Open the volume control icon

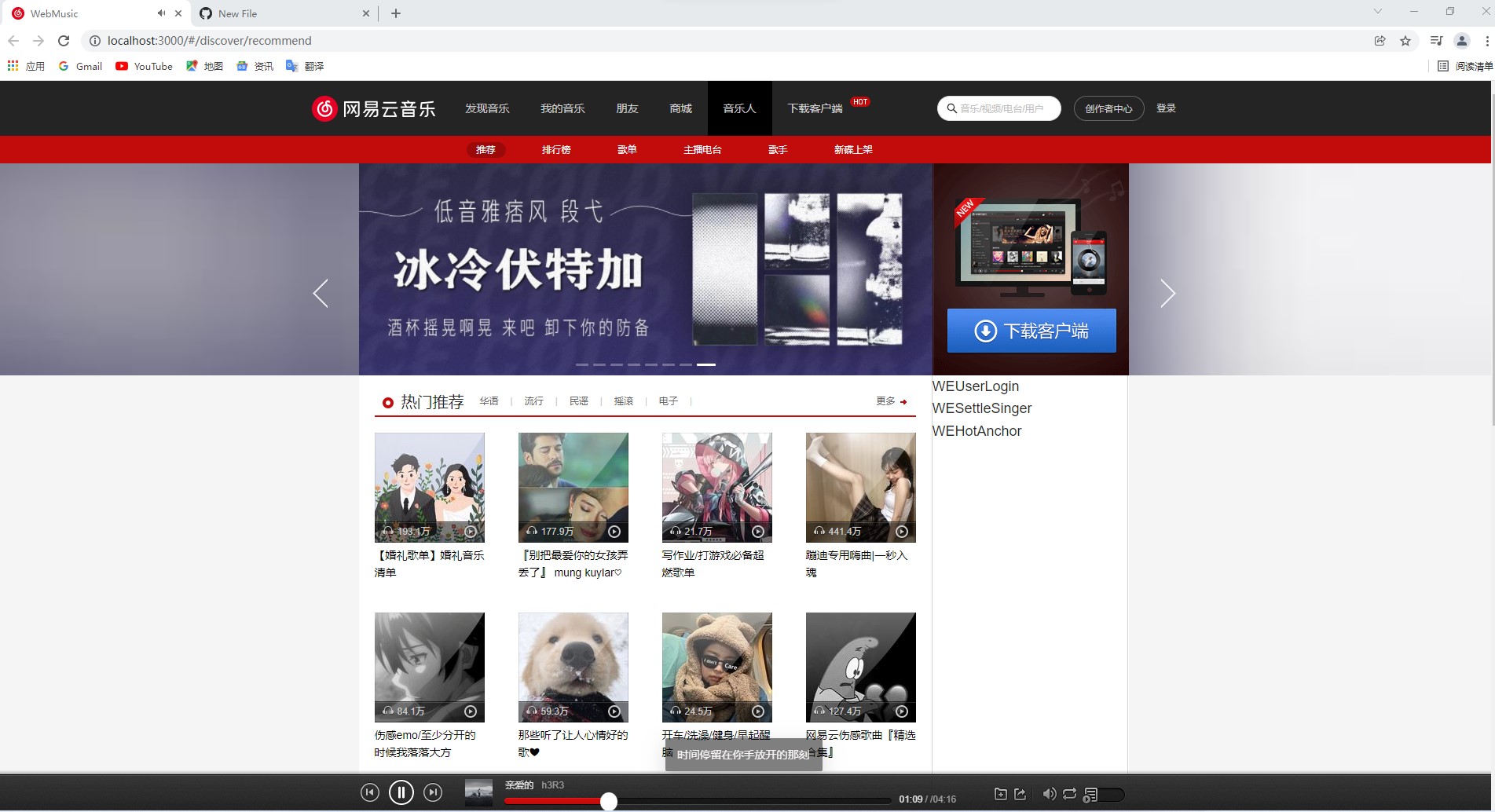(1050, 794)
